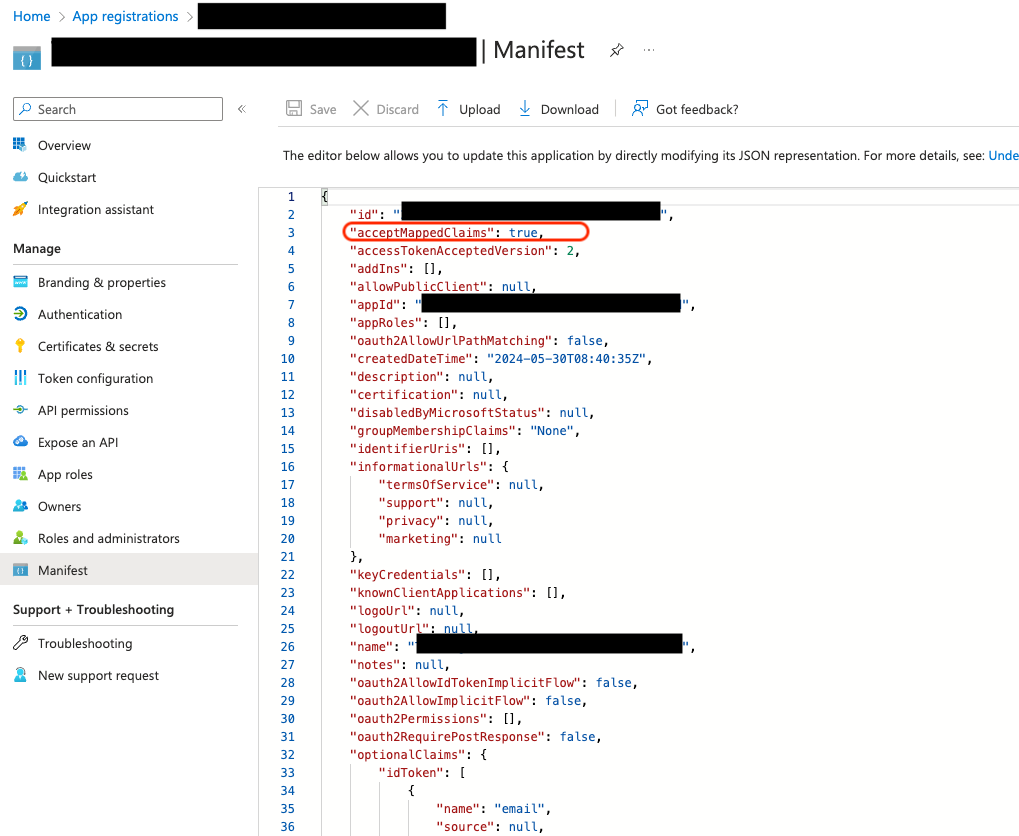Open the ellipsis more options menu
Viewport: 1019px width, 836px height.
pos(650,50)
